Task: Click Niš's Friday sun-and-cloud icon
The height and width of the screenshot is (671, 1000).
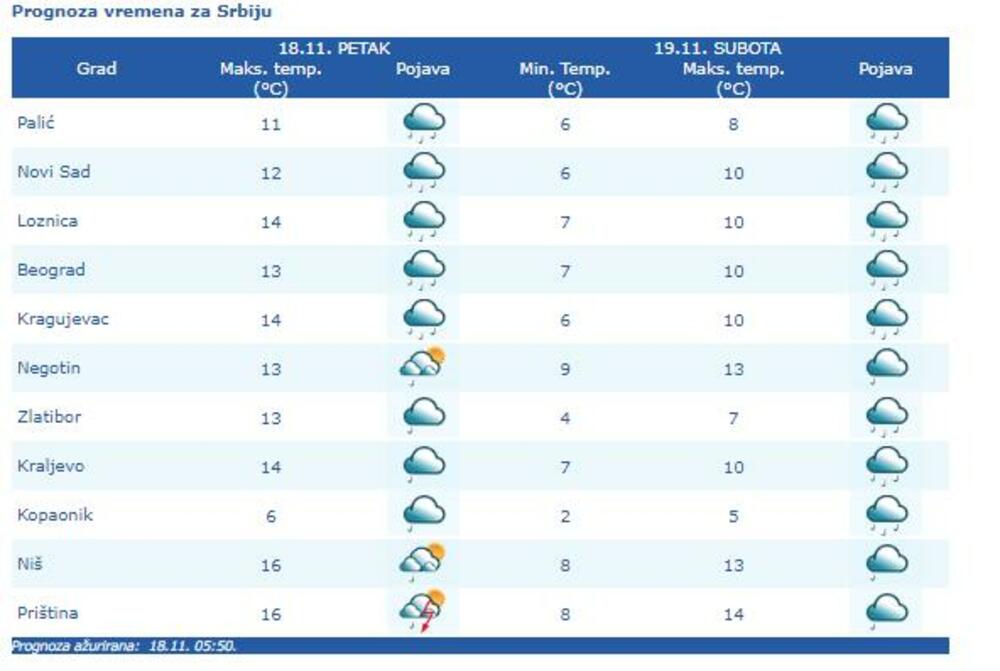Action: click(x=422, y=561)
